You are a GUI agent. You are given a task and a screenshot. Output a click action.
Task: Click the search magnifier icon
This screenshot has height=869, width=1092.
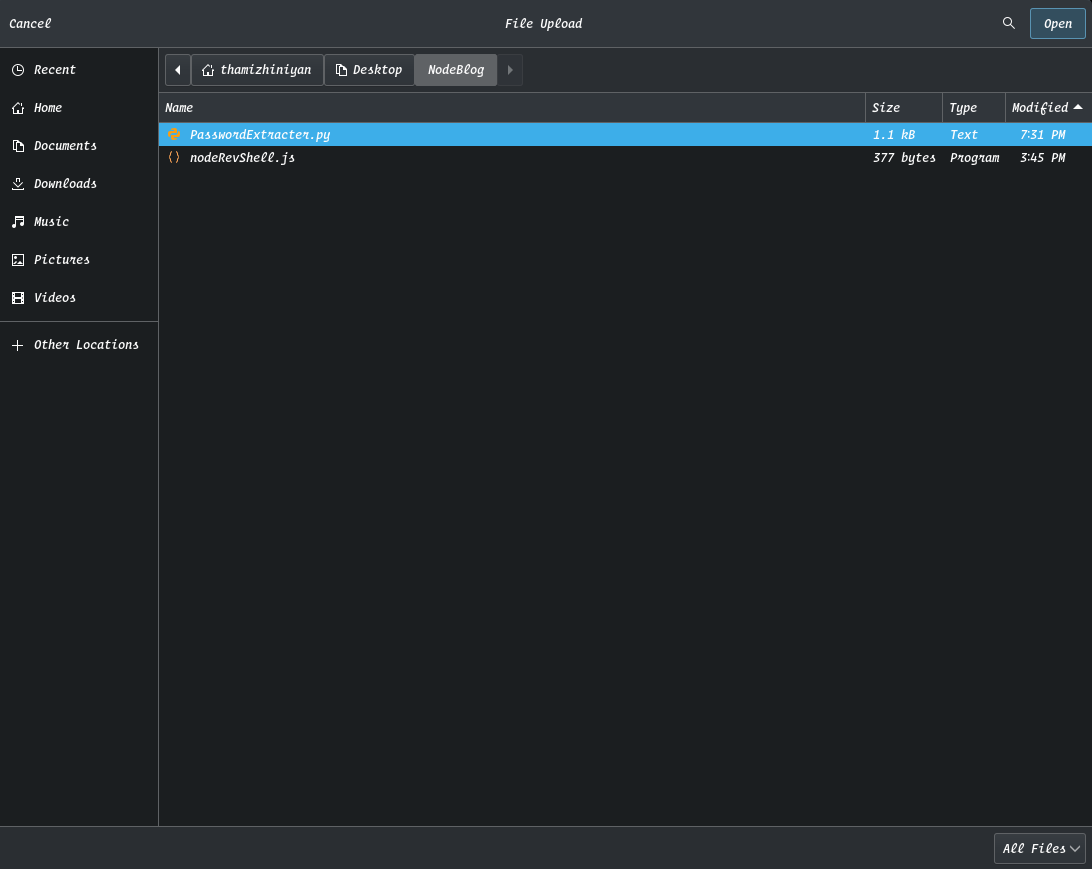pos(1009,23)
